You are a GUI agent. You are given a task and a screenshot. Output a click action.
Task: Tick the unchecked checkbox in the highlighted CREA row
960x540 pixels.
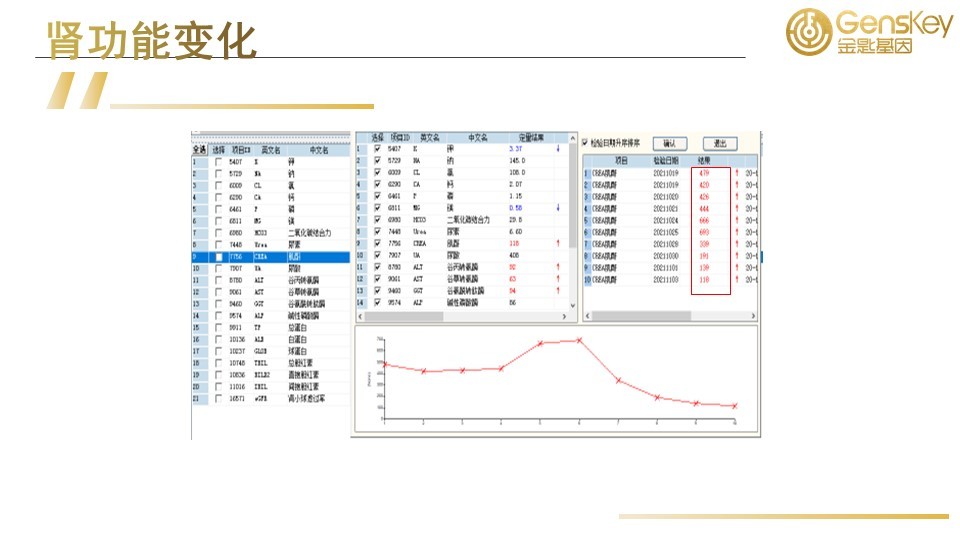219,257
